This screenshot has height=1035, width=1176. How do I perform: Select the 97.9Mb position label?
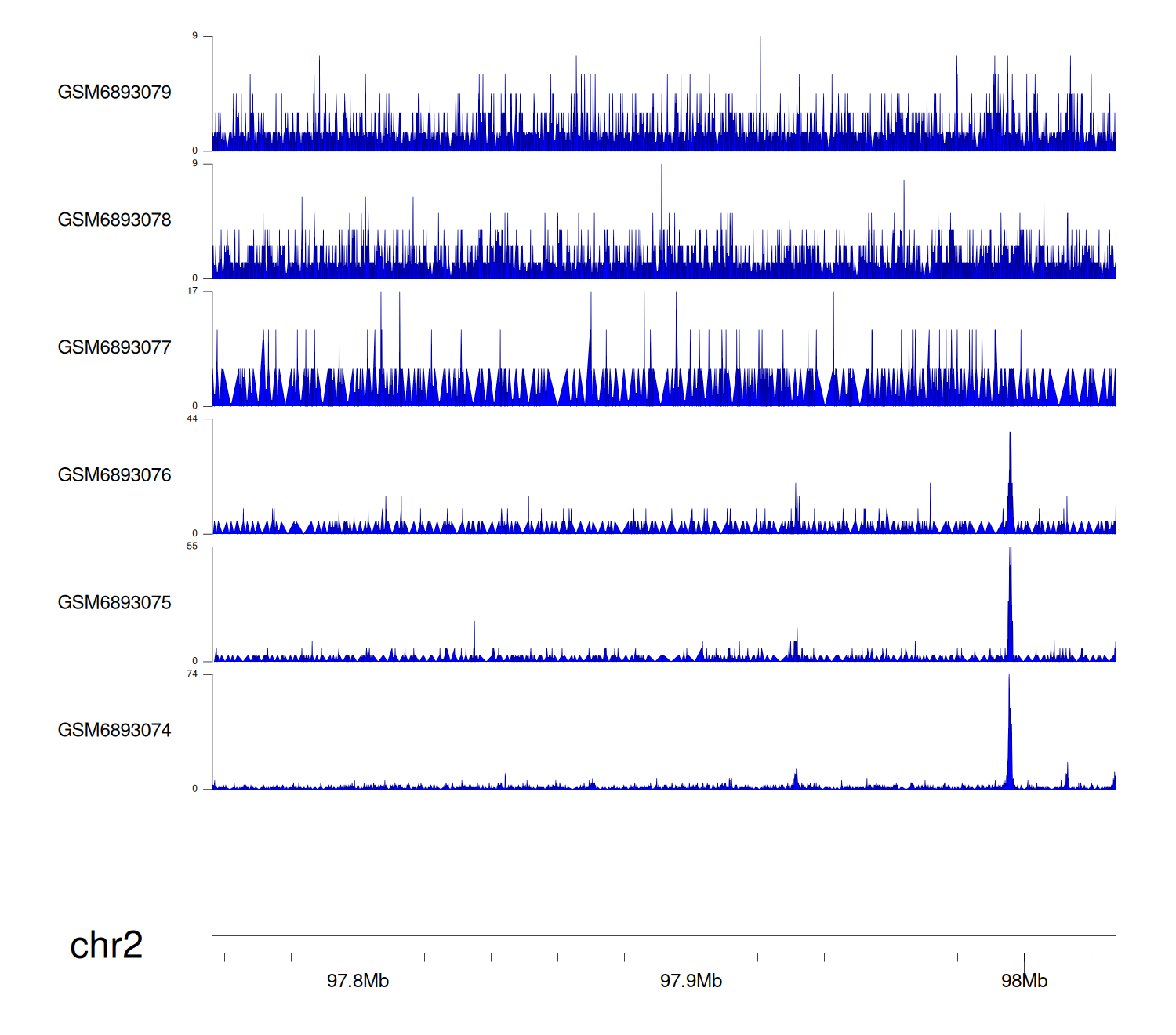tap(691, 981)
